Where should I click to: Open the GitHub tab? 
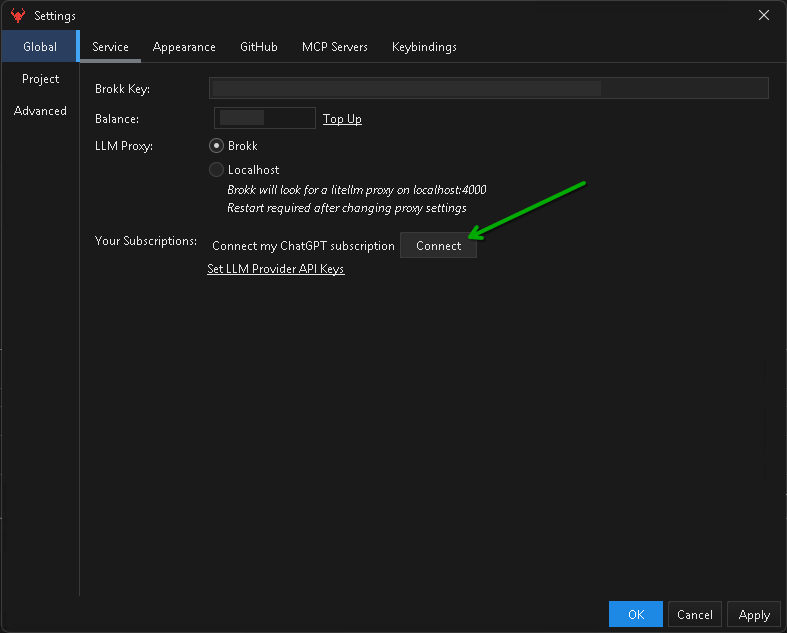[259, 47]
